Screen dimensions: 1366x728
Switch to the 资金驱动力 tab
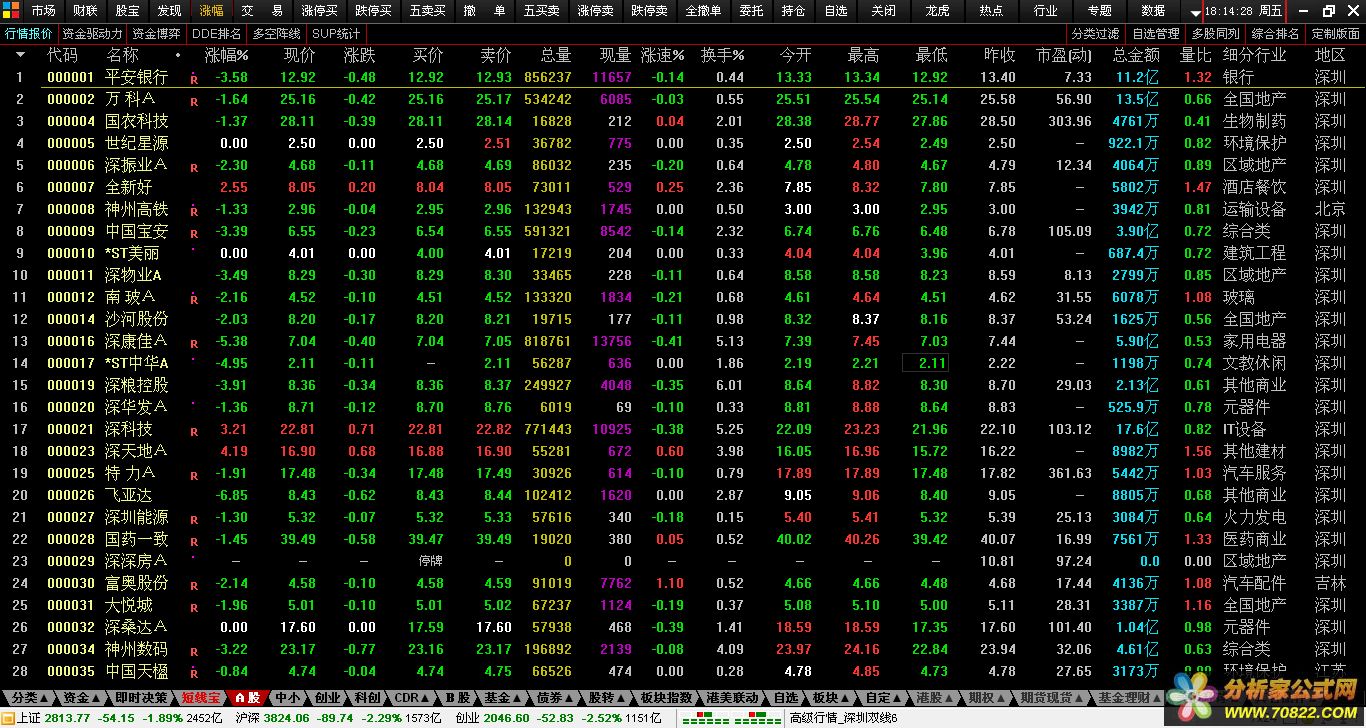(92, 33)
